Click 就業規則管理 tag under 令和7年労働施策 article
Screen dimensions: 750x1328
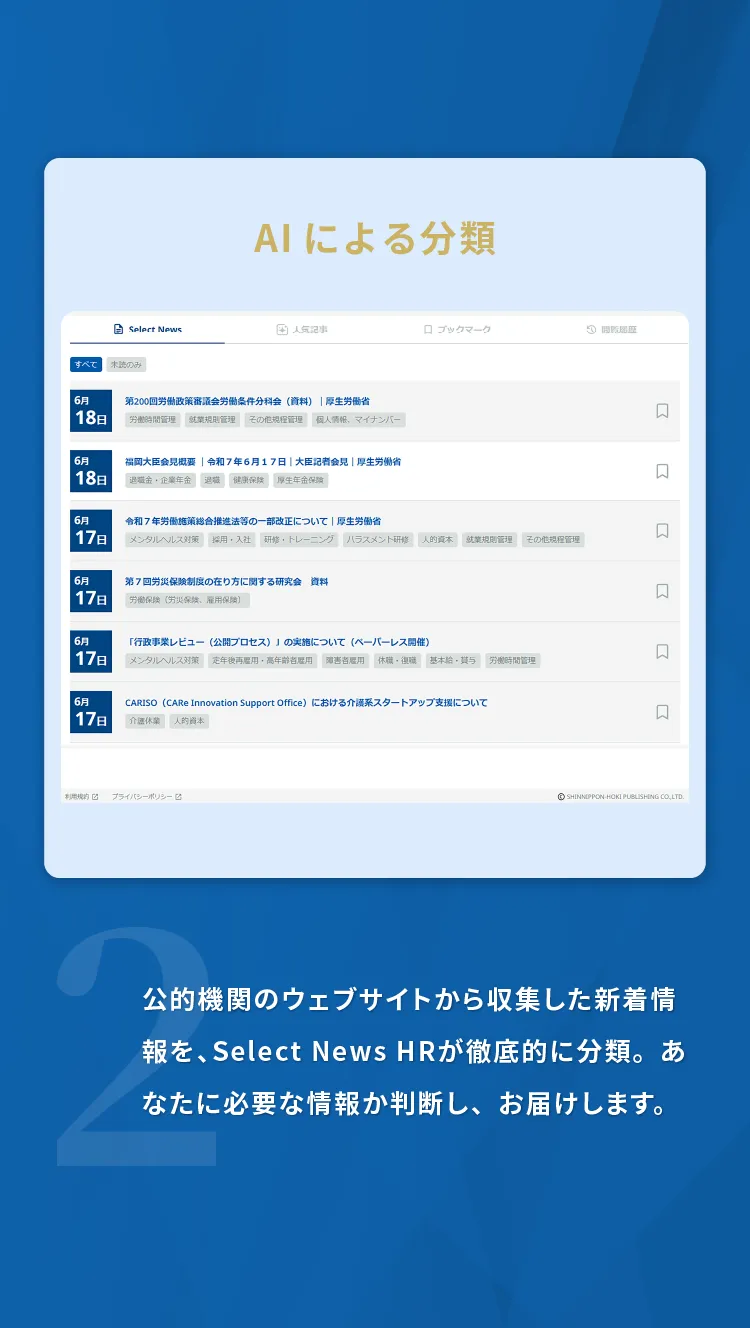tap(489, 539)
